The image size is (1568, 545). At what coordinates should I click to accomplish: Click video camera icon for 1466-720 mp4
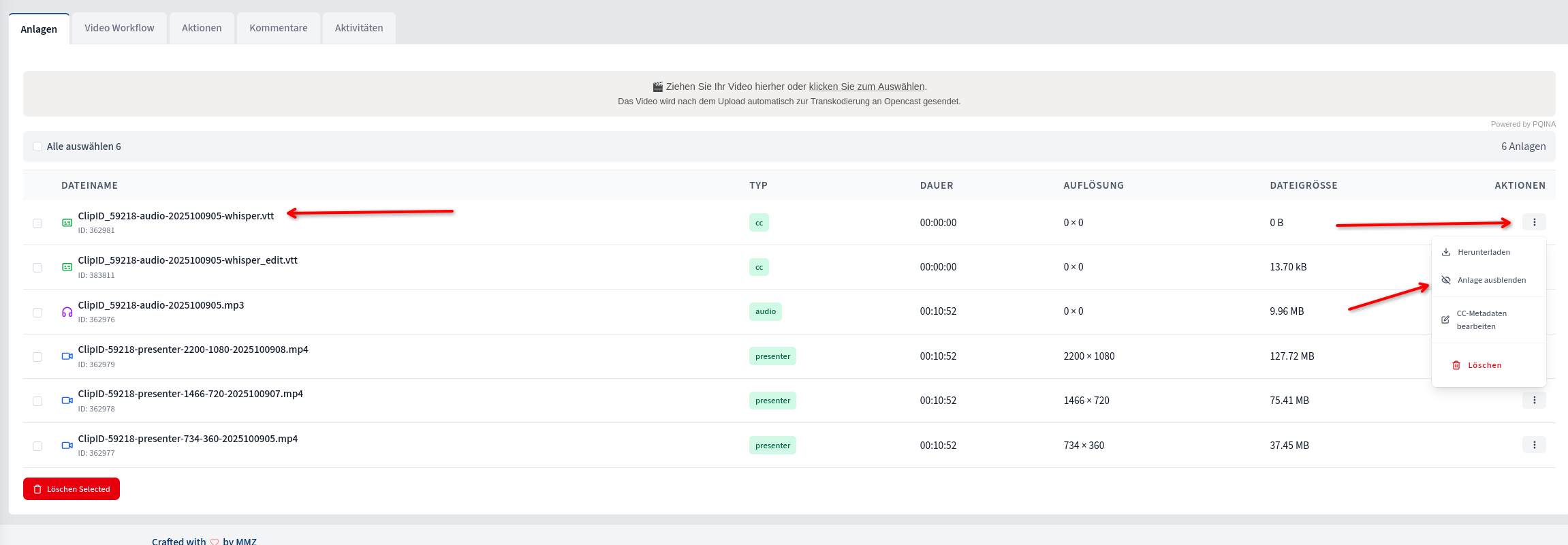tap(67, 401)
